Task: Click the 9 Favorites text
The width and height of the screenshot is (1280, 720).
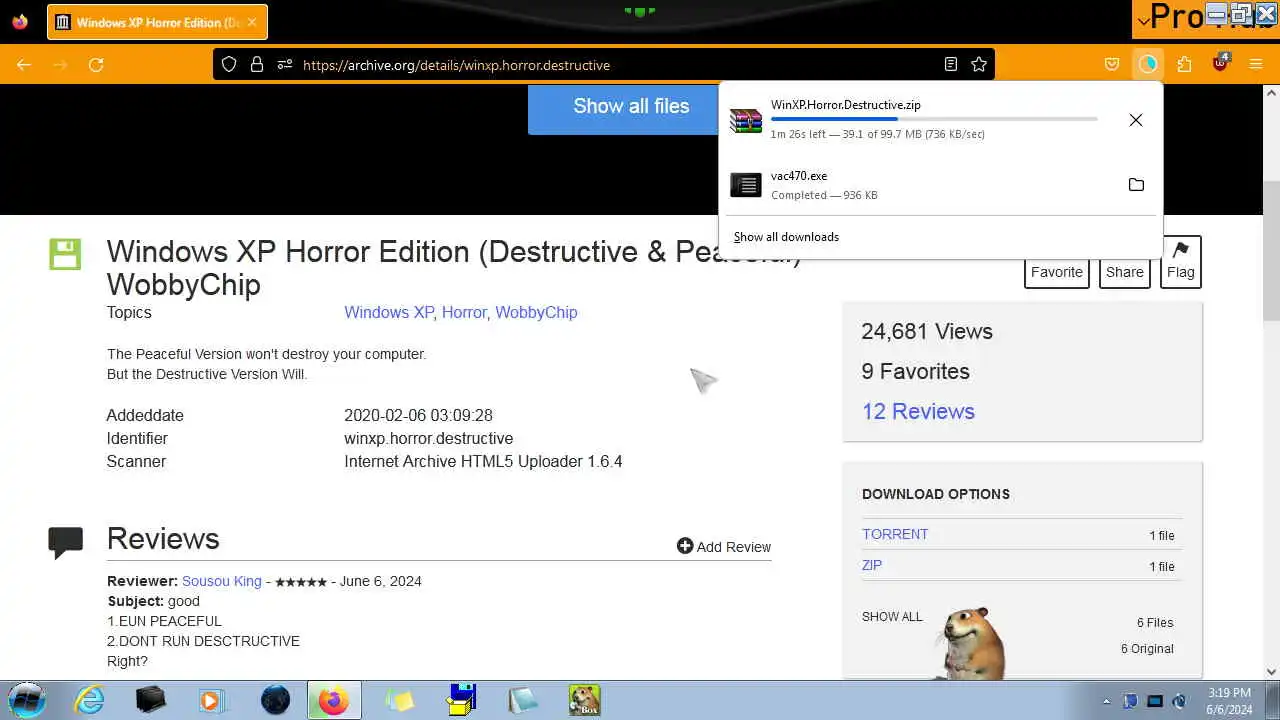Action: [916, 371]
